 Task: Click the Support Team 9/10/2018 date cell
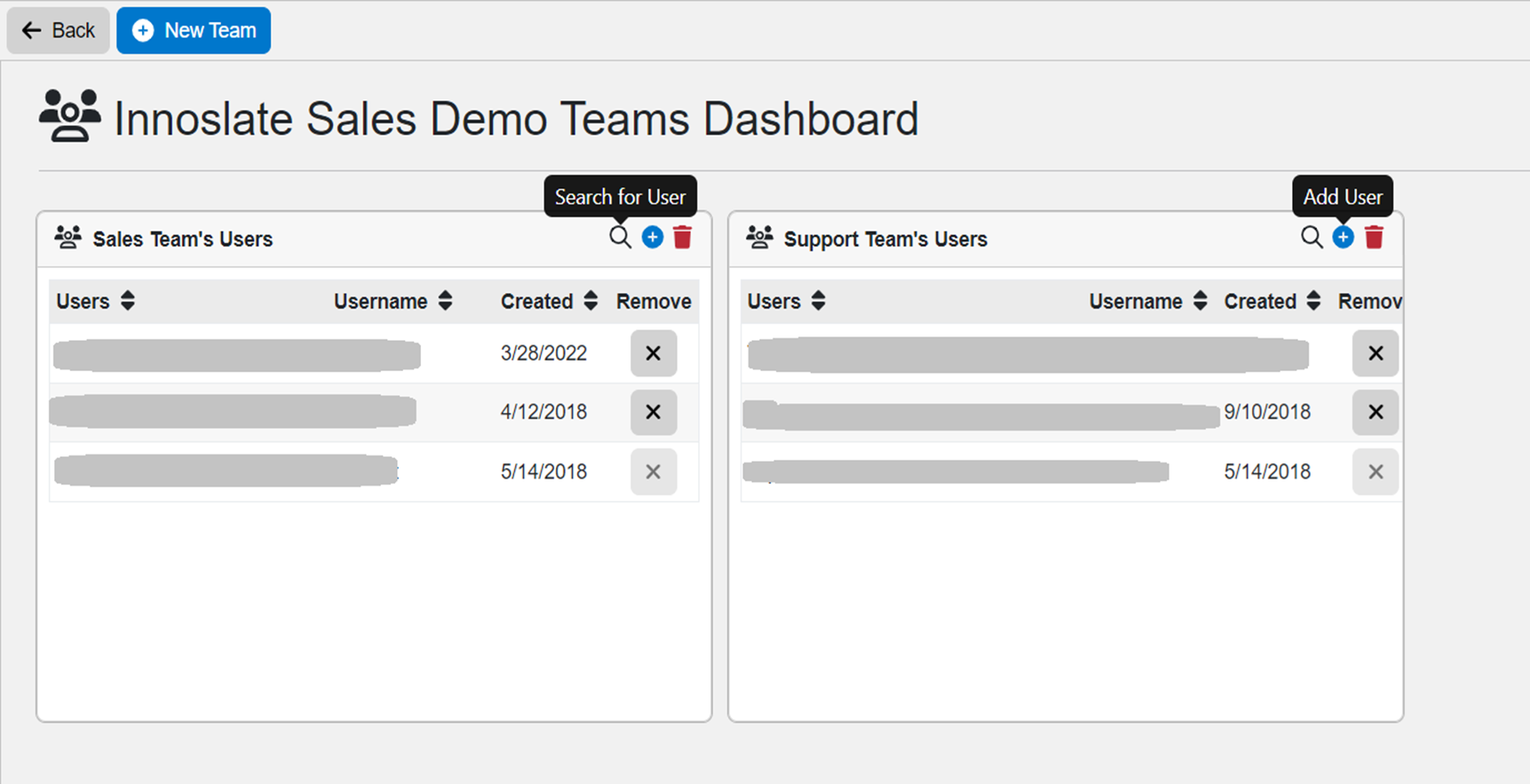1267,412
